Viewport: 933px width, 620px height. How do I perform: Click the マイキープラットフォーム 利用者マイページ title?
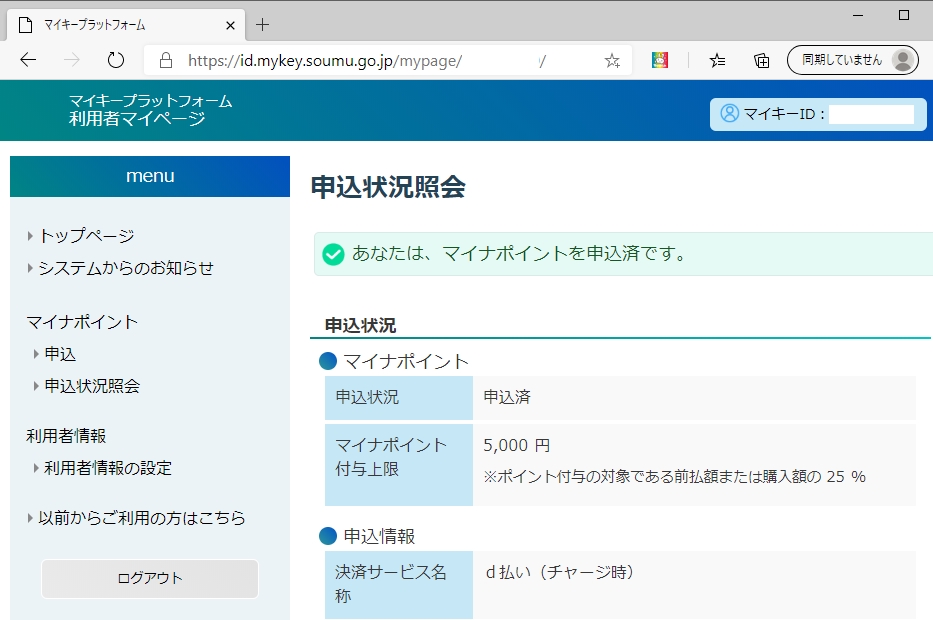[x=150, y=110]
